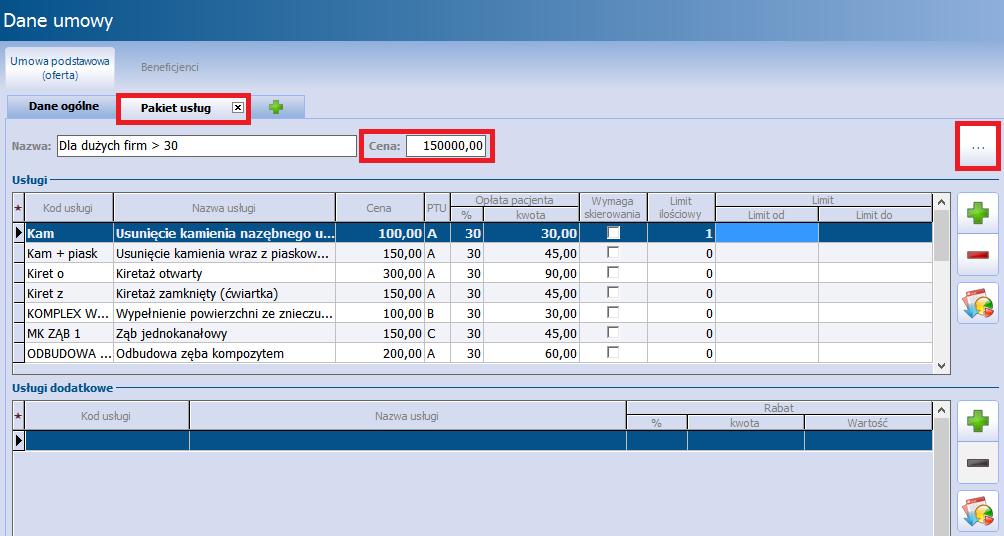
Task: Click the Limit ilościowy value 1 in Kam row
Action: click(x=681, y=233)
